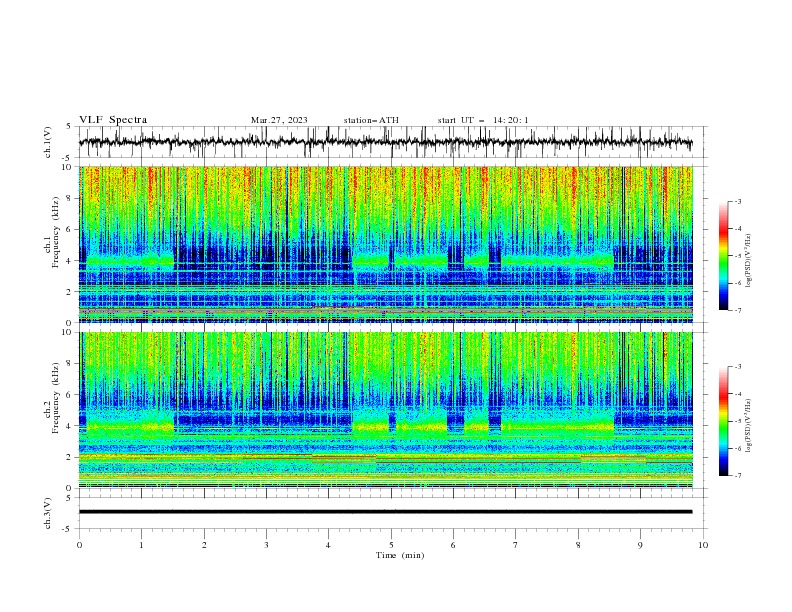Click the ch.1 'Frequency (kHz)' axis label
The height and width of the screenshot is (612, 792).
point(56,233)
